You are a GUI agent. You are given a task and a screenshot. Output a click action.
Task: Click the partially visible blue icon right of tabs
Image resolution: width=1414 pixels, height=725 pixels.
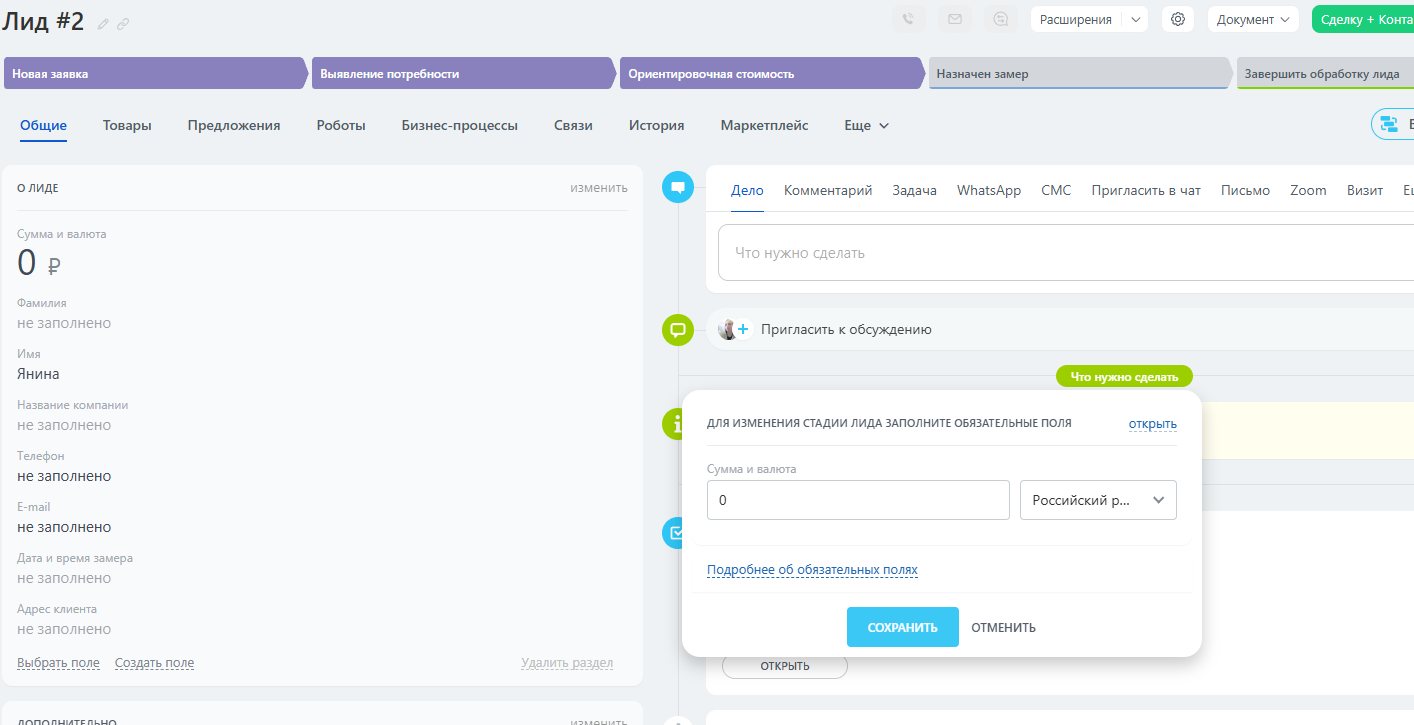[x=1392, y=125]
